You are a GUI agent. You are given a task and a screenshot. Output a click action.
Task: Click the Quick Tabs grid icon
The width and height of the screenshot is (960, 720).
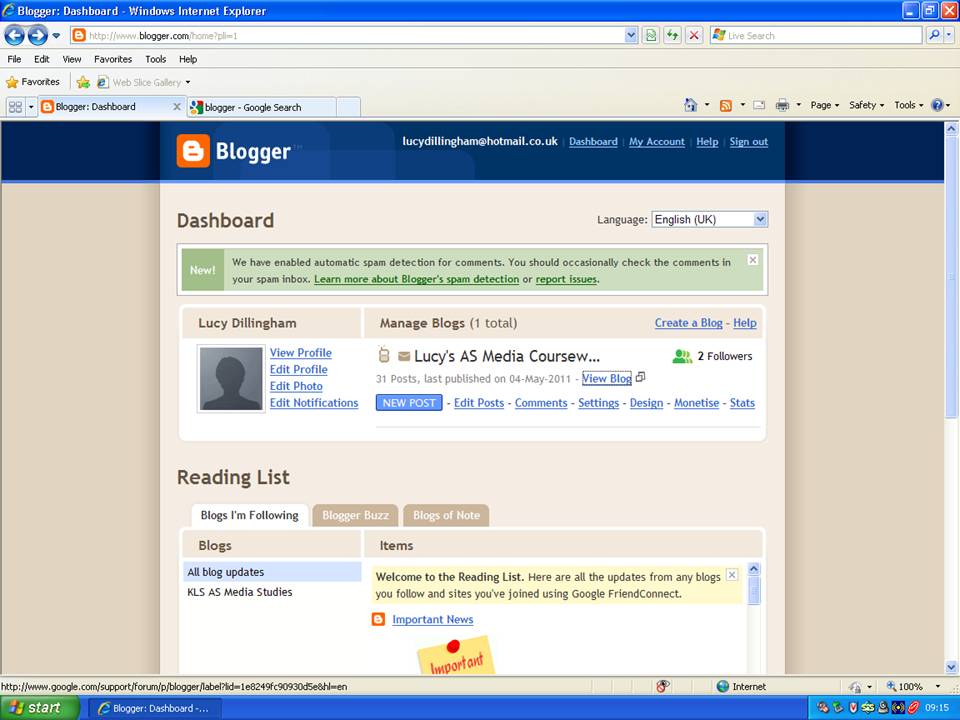pyautogui.click(x=15, y=107)
